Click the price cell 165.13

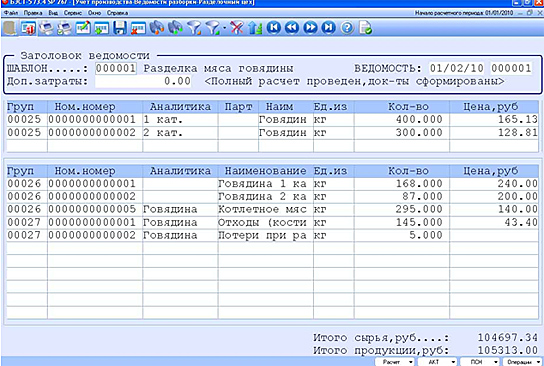click(494, 120)
